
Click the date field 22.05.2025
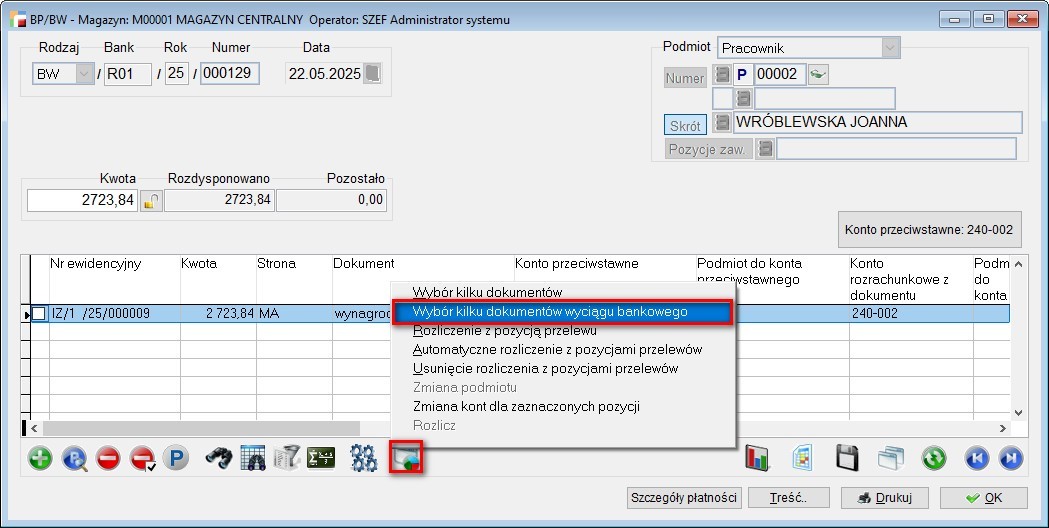pos(324,74)
